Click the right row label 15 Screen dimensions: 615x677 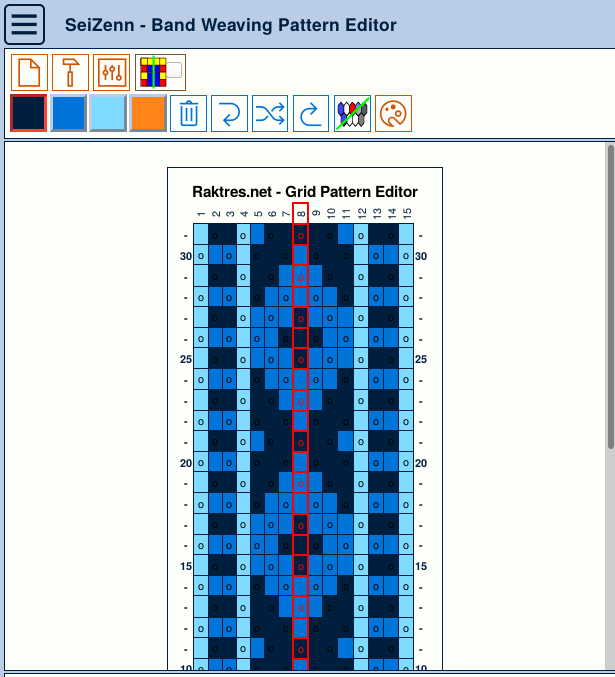[421, 566]
